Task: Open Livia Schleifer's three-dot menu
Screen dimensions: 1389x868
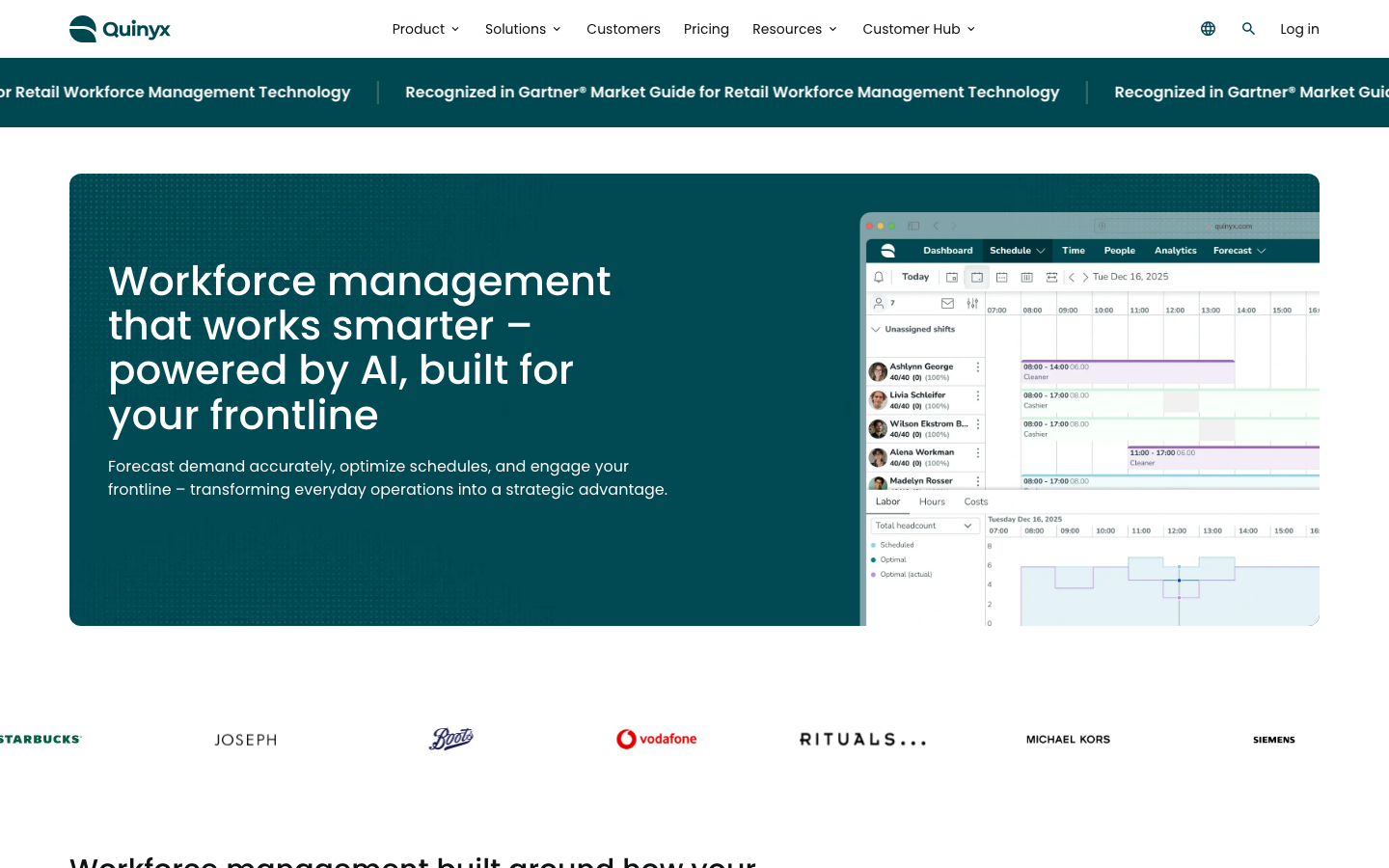Action: [x=978, y=395]
